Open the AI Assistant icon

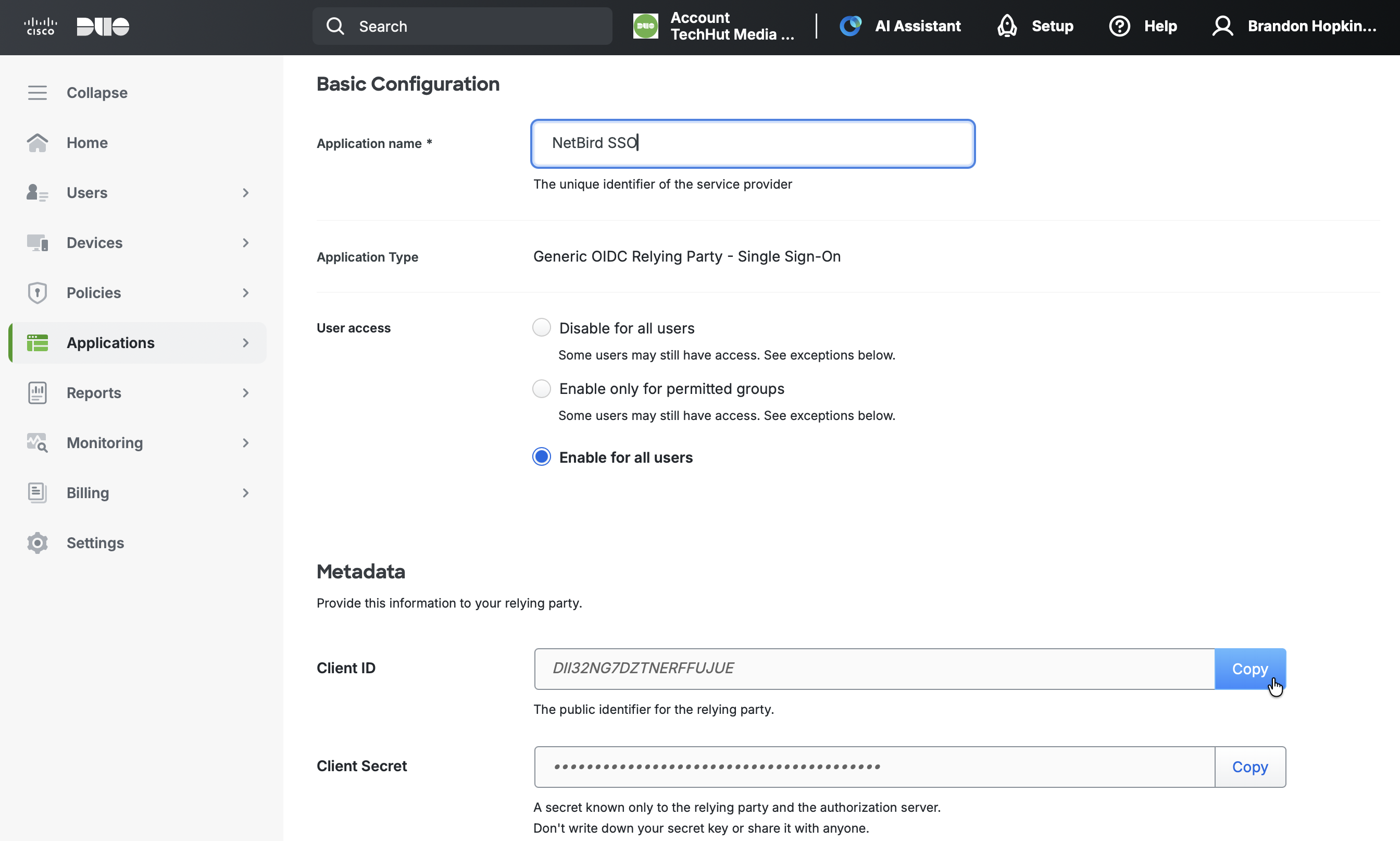(x=850, y=26)
